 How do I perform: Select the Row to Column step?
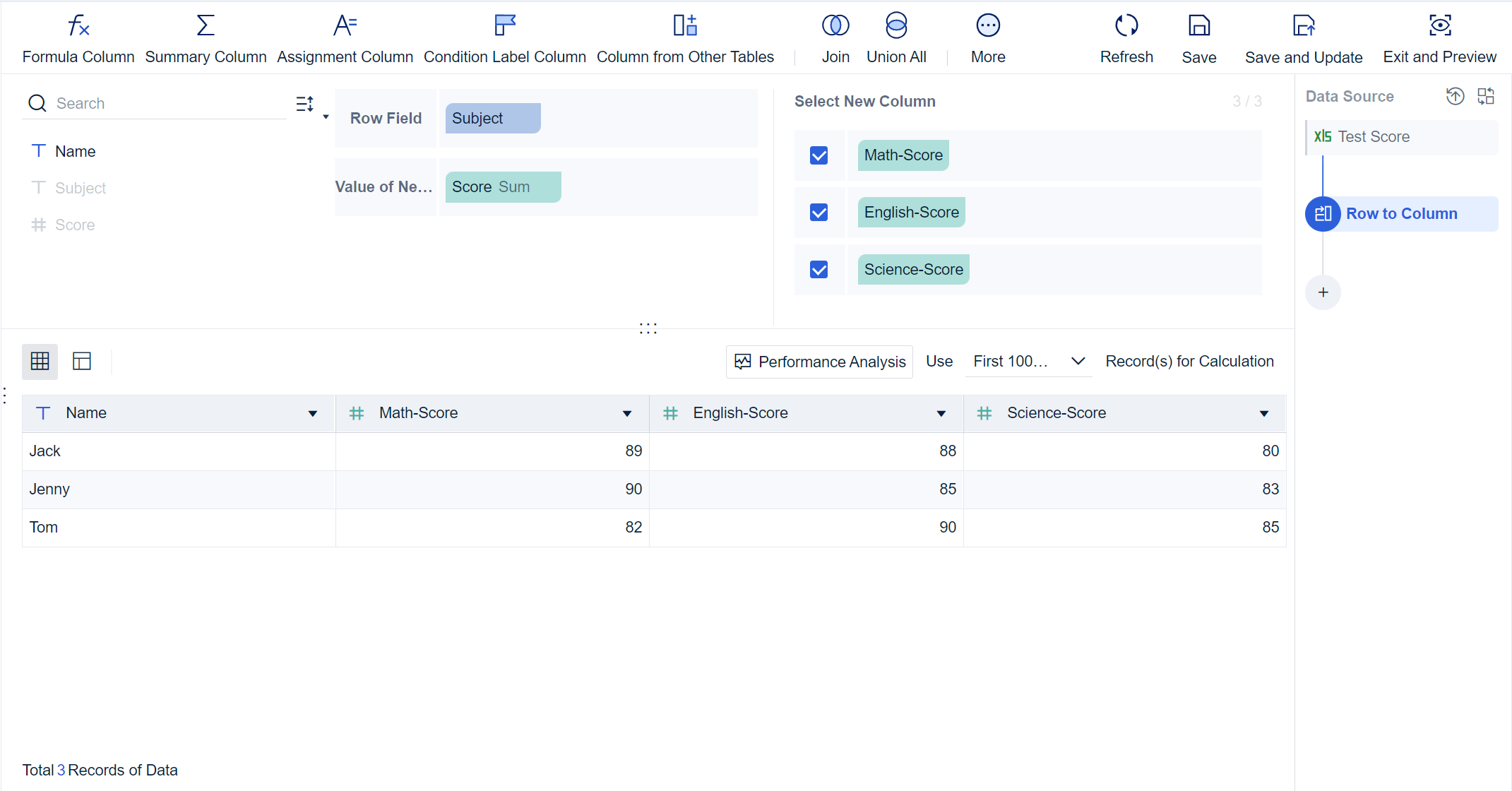click(1402, 214)
